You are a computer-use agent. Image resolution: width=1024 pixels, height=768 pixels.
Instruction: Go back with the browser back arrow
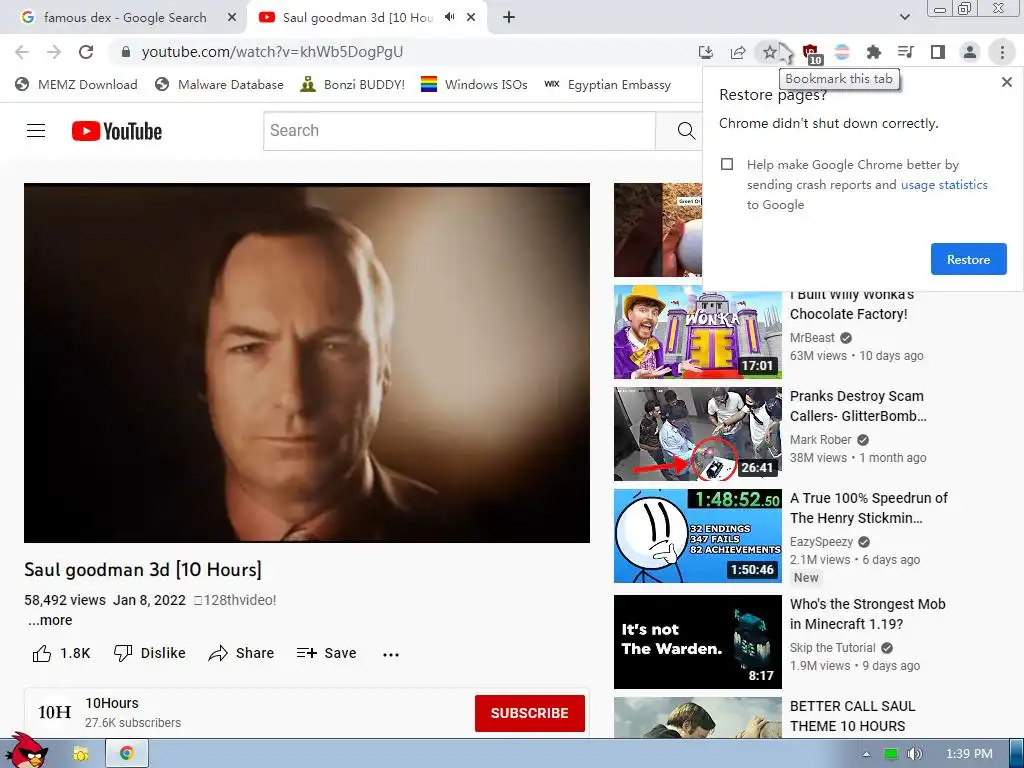pyautogui.click(x=22, y=52)
